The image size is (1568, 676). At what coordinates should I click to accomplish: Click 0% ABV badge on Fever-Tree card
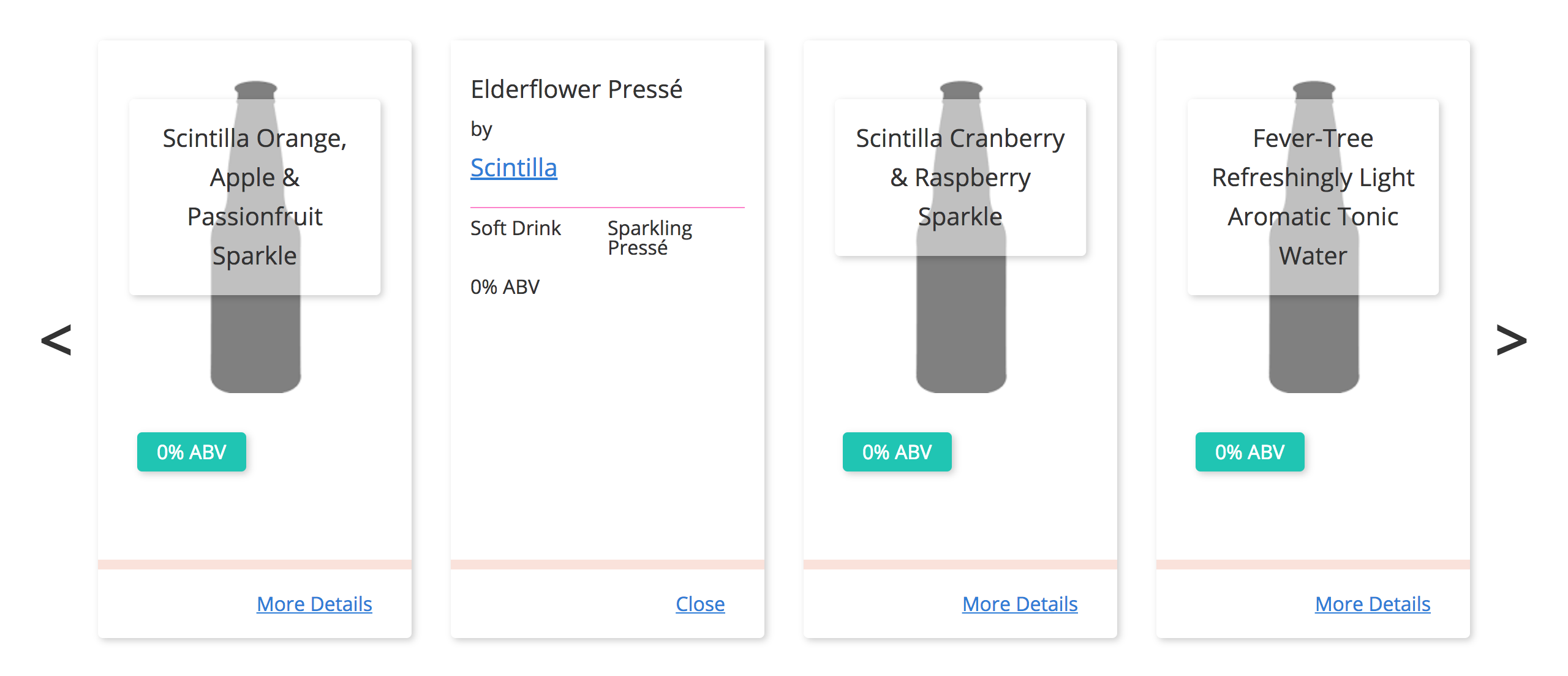click(1250, 452)
